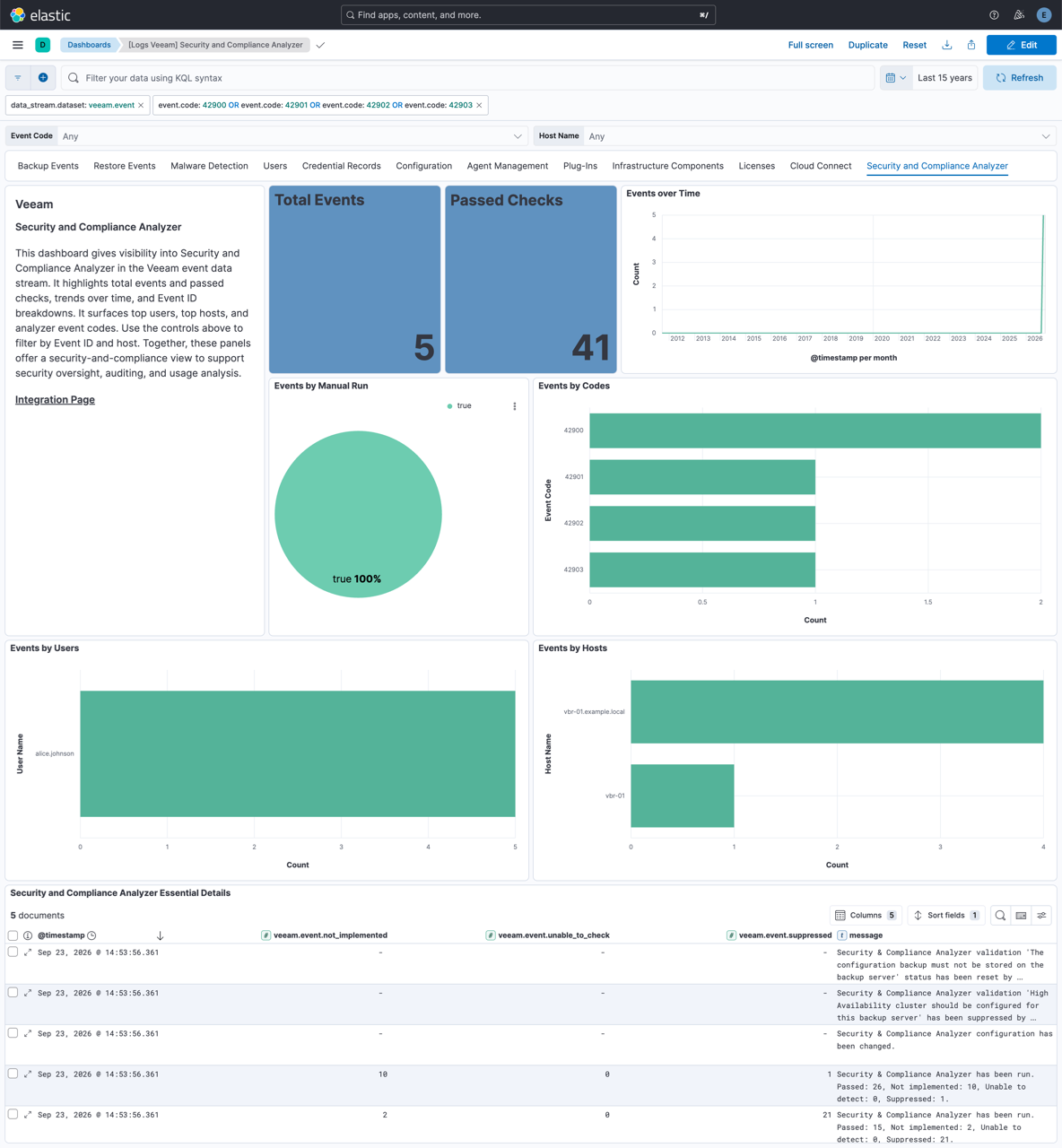1062x1148 pixels.
Task: Expand the row with Passed: 15
Action: click(x=28, y=1115)
